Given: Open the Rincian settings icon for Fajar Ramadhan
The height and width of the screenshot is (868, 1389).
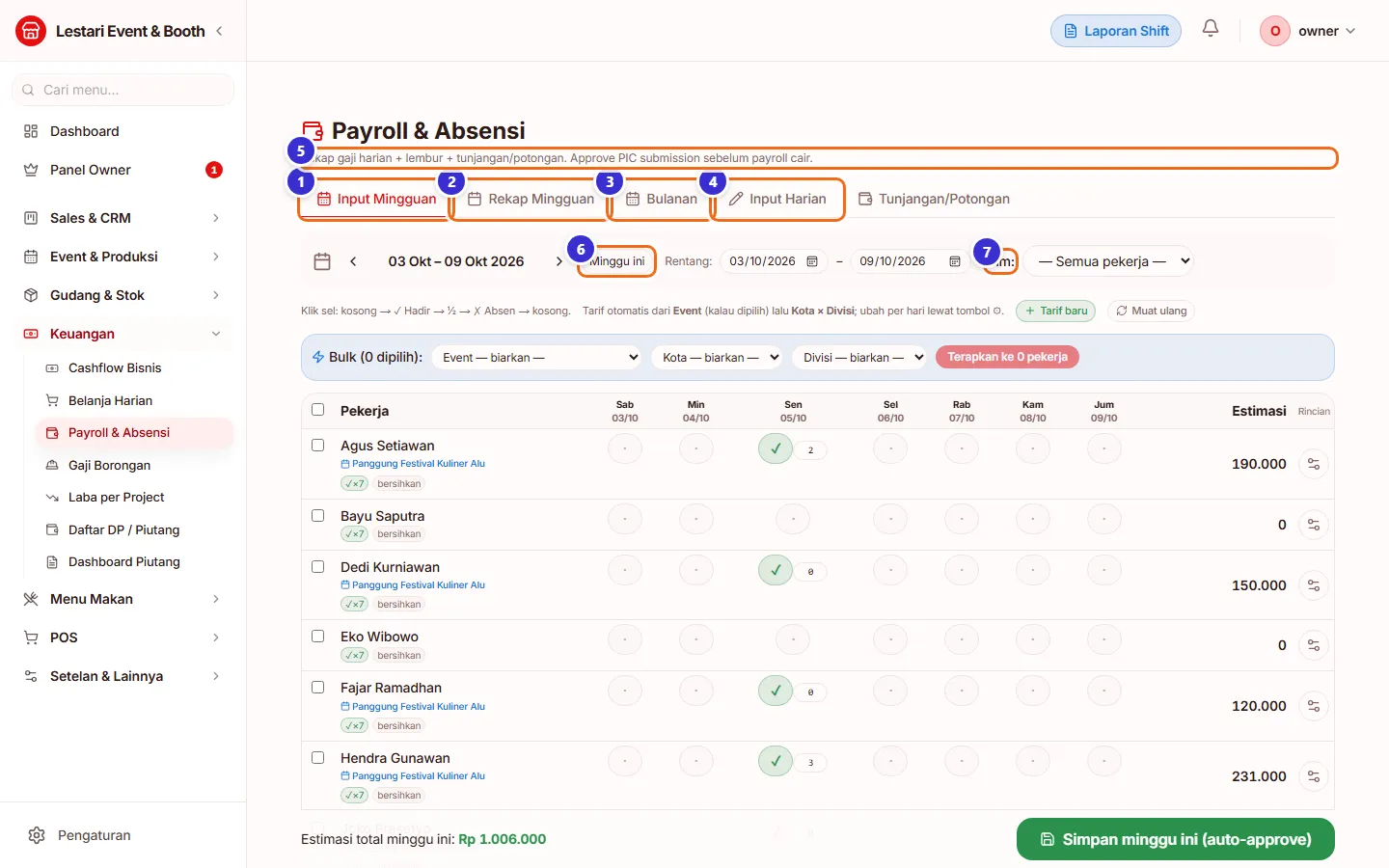Looking at the screenshot, I should click(1313, 706).
